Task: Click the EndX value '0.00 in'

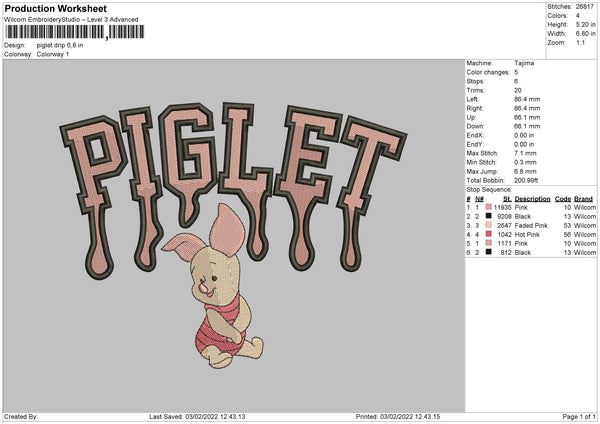Action: click(524, 135)
